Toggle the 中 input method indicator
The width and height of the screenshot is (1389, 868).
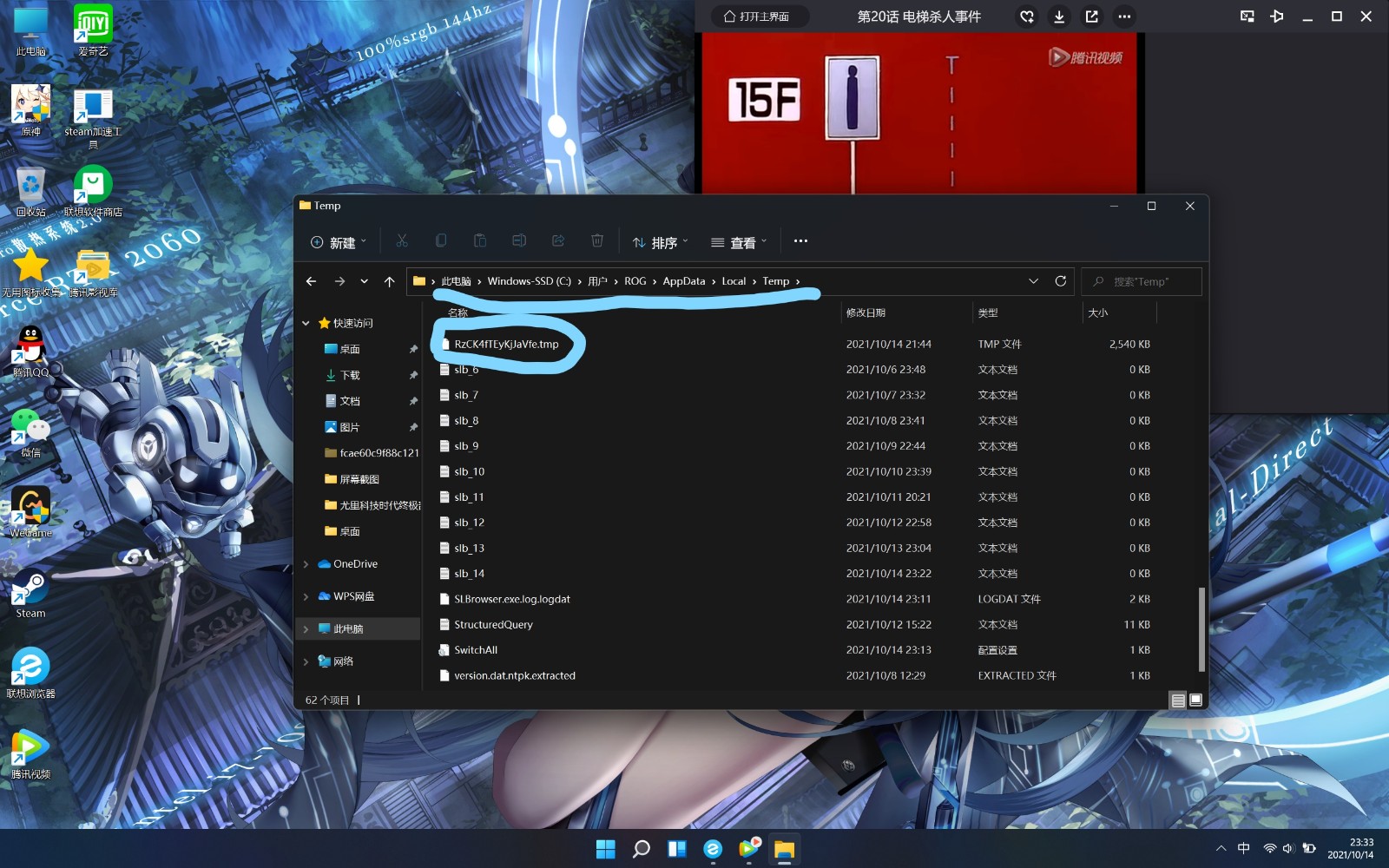tap(1243, 849)
